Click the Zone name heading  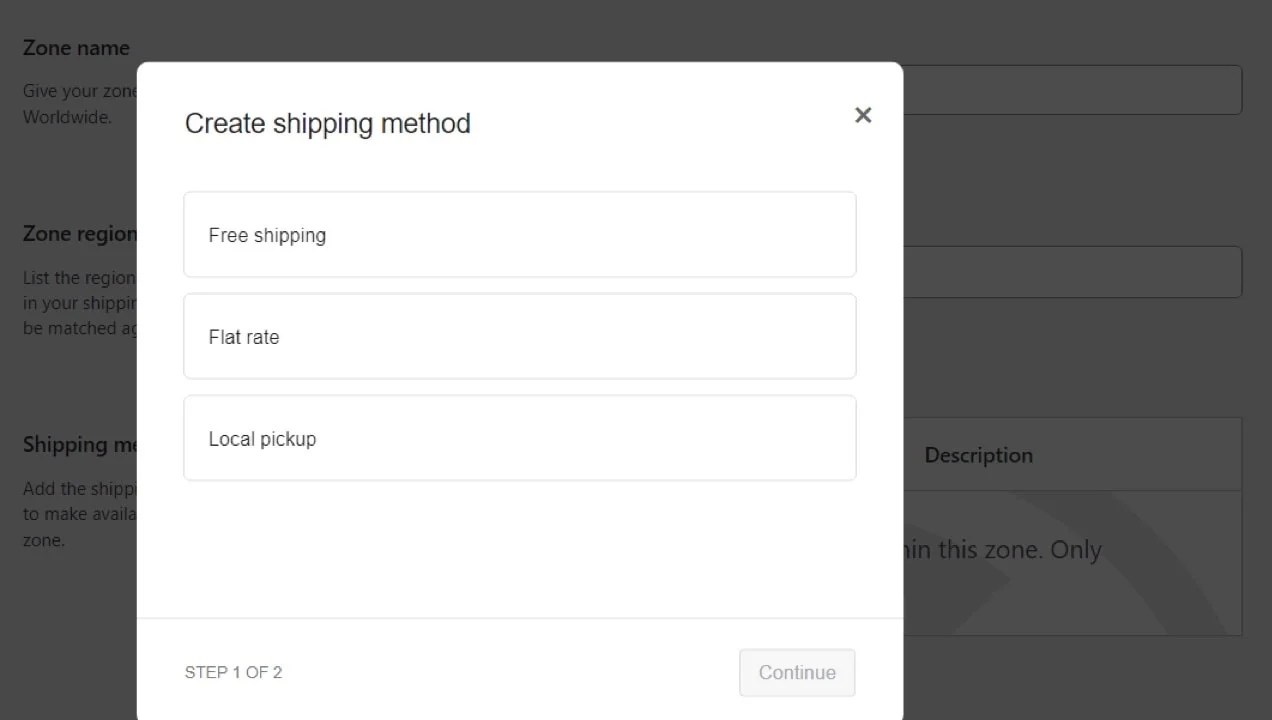[76, 48]
